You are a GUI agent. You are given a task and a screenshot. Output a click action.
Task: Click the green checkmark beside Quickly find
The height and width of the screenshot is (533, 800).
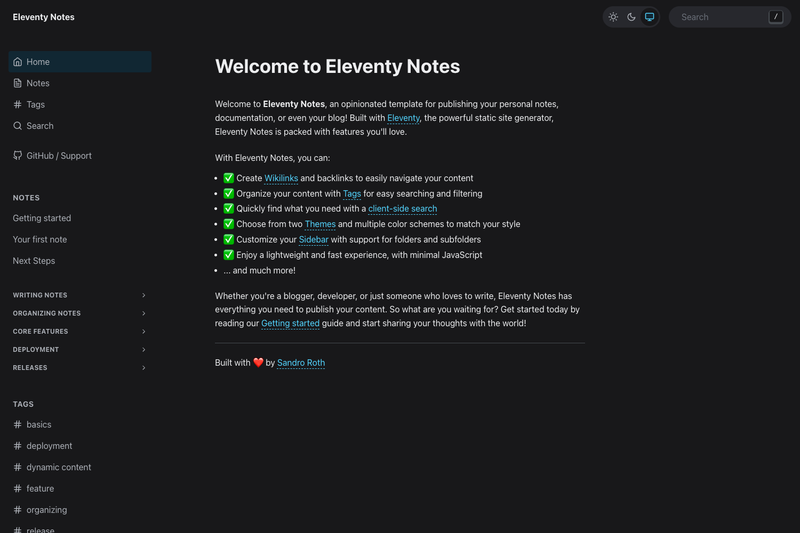229,209
